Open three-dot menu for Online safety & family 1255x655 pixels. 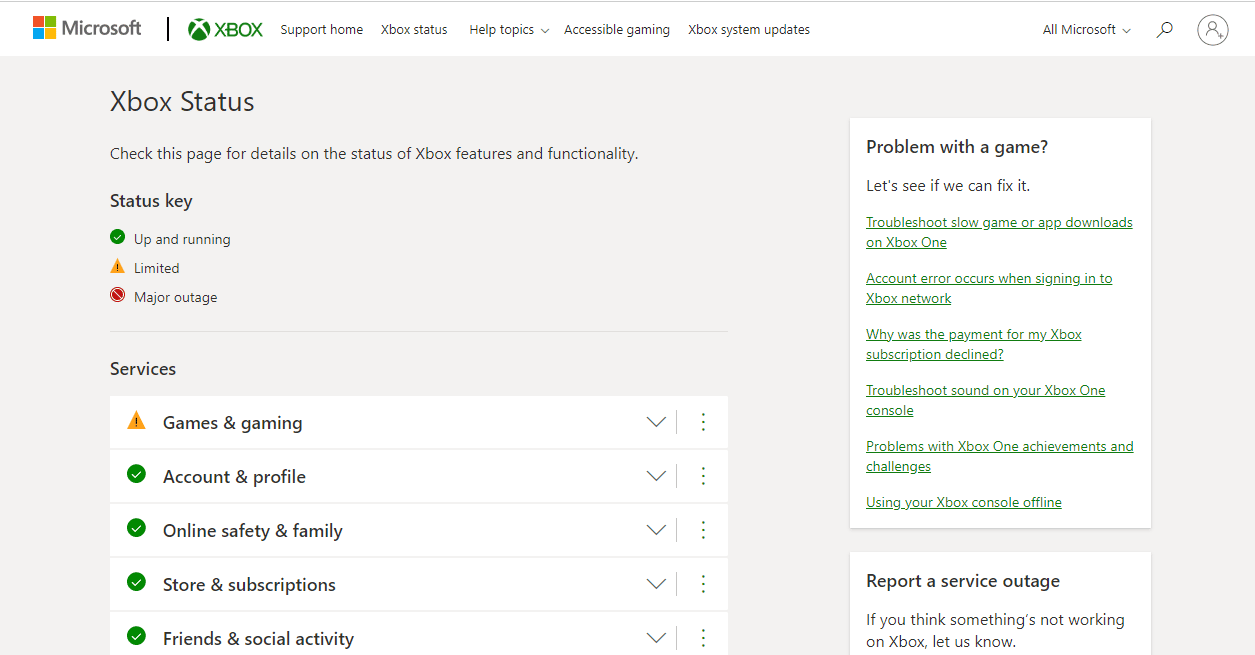(703, 530)
